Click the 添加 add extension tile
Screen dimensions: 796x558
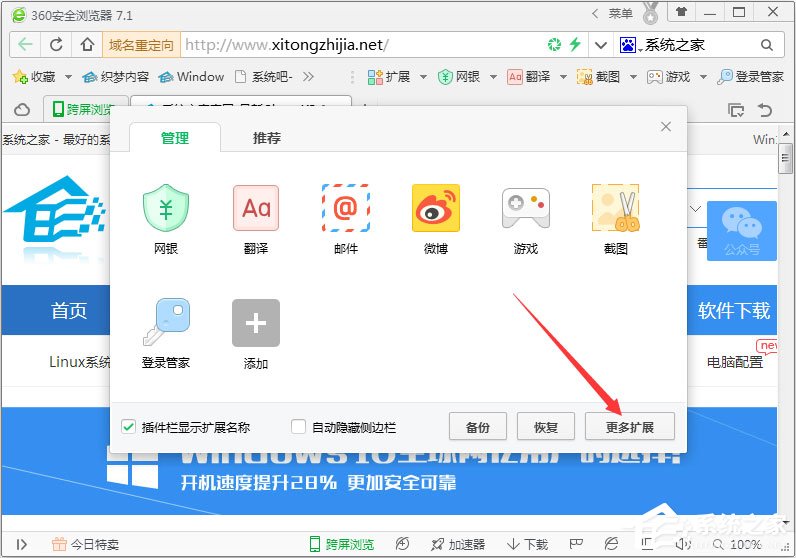256,323
